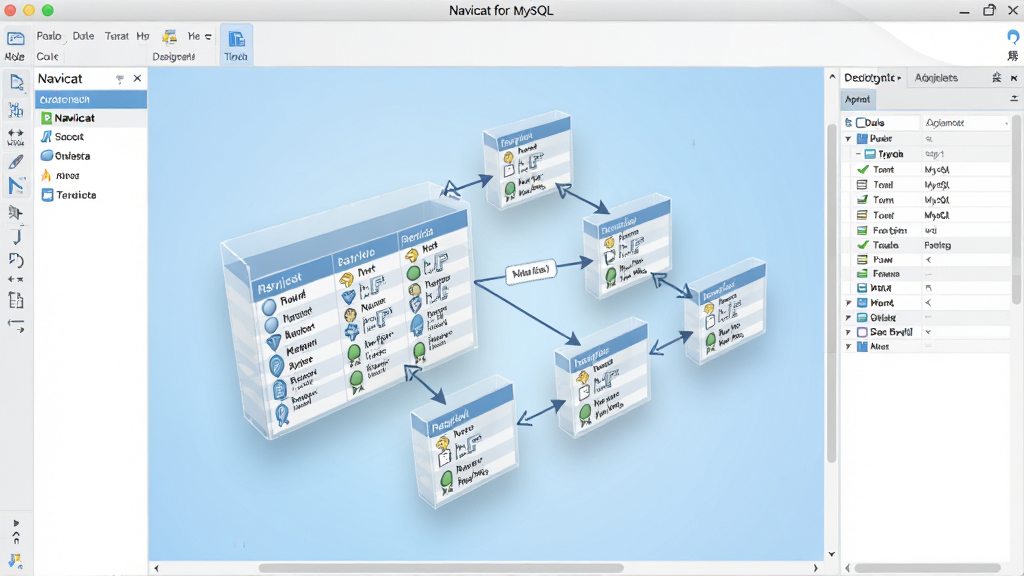Screen dimensions: 1024x576
Task: Pin the Navicat side panel
Action: [x=120, y=79]
